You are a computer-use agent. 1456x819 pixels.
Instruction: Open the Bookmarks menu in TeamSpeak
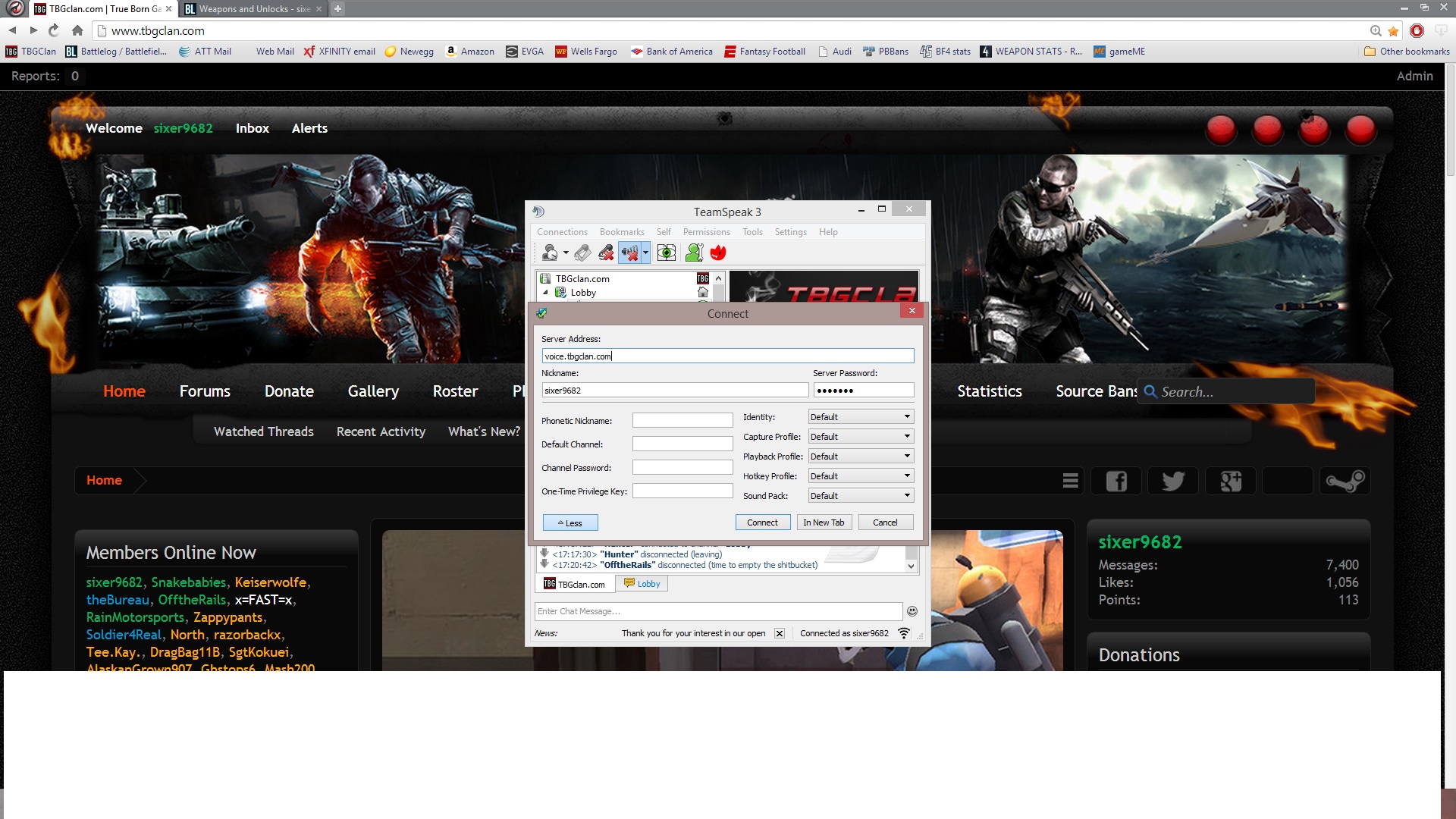[x=622, y=232]
